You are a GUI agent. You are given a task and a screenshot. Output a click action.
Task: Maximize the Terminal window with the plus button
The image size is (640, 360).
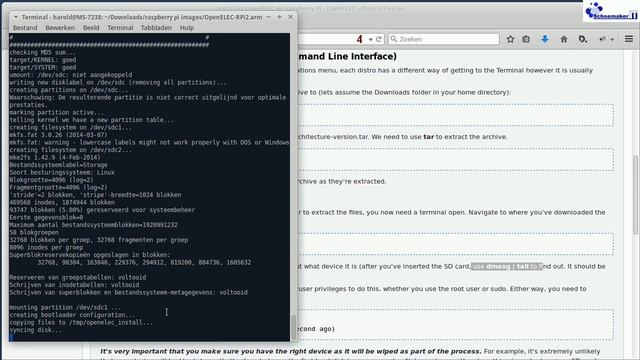280,17
